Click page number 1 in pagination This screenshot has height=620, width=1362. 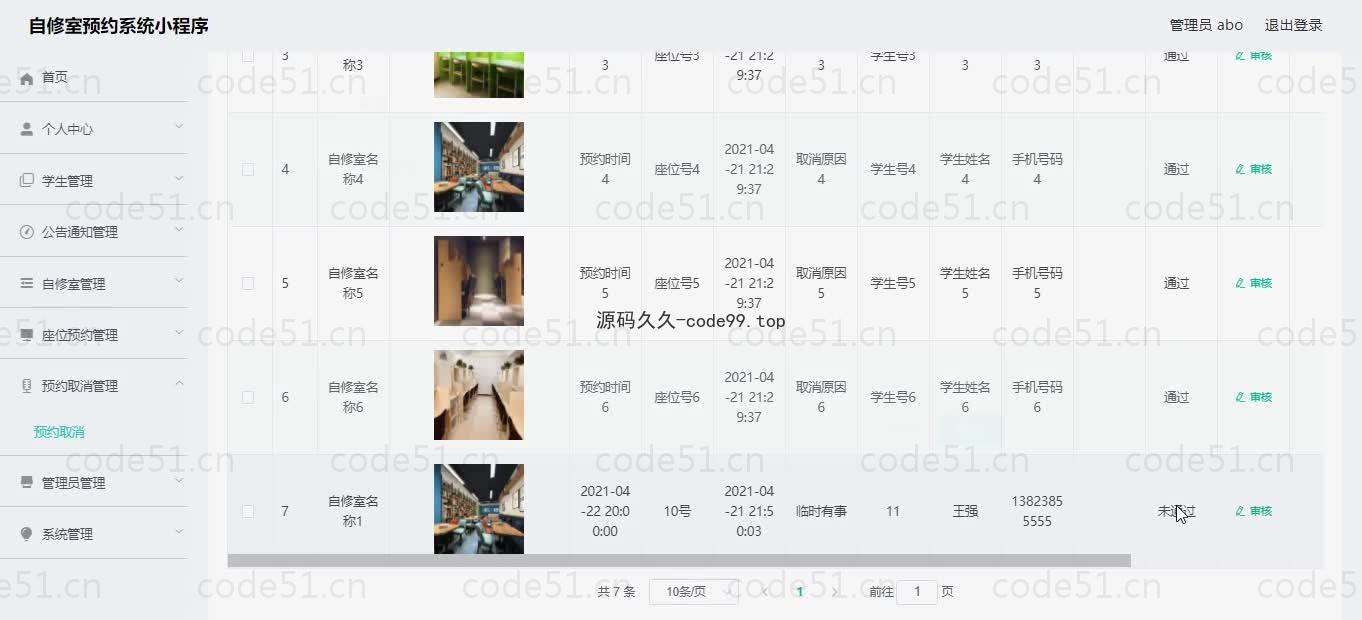[x=799, y=592]
